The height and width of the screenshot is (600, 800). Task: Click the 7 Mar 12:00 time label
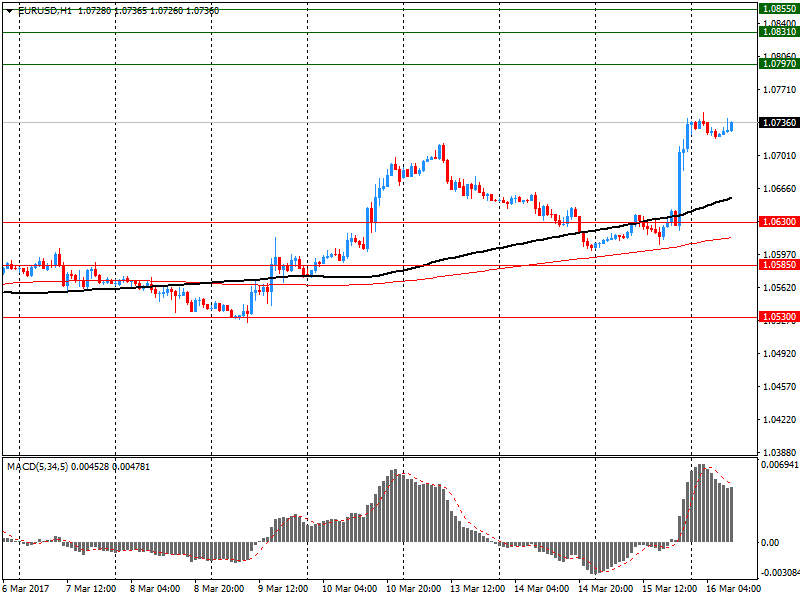[x=91, y=589]
